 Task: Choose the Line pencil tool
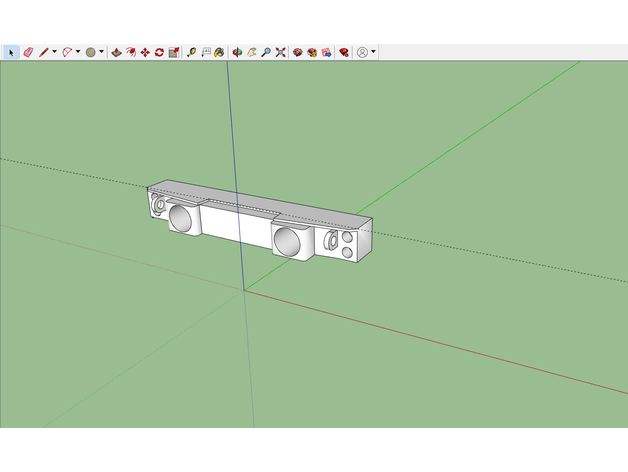[x=43, y=52]
